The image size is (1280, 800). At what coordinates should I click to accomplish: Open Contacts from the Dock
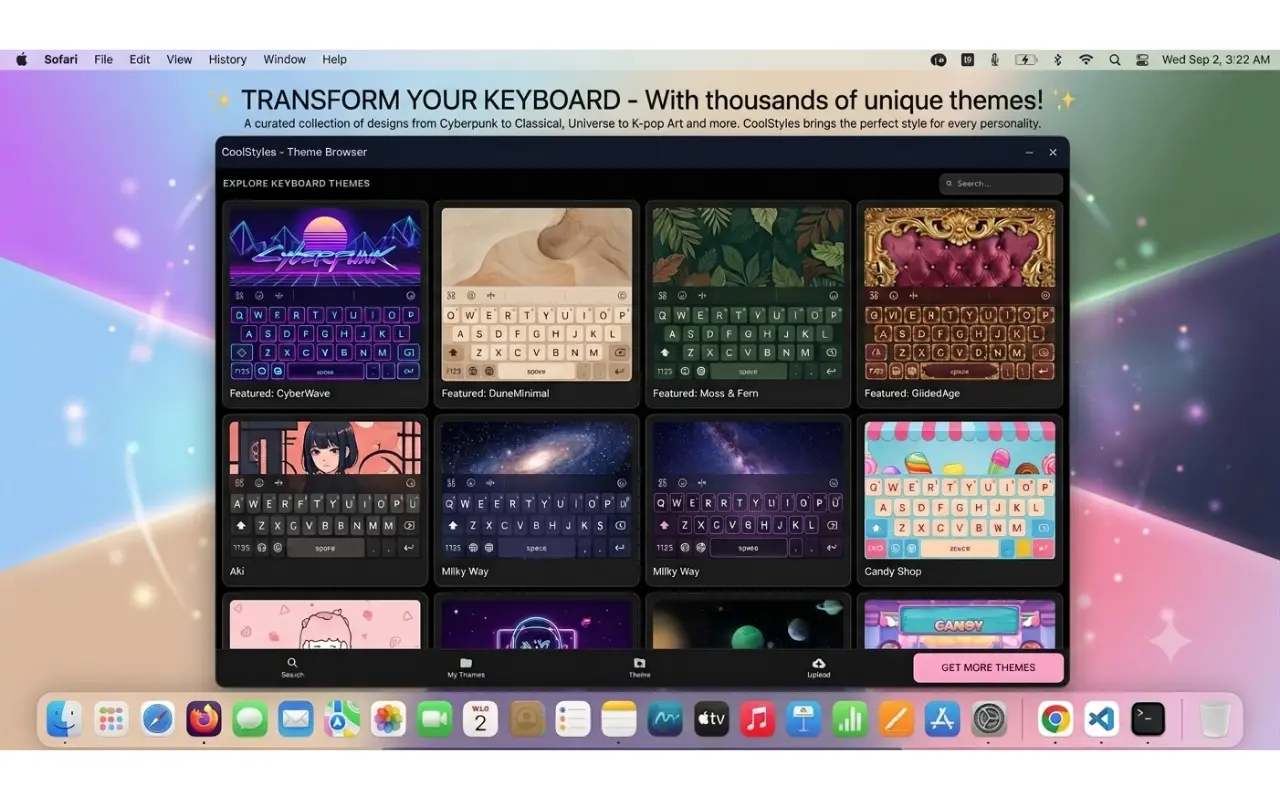click(x=526, y=718)
